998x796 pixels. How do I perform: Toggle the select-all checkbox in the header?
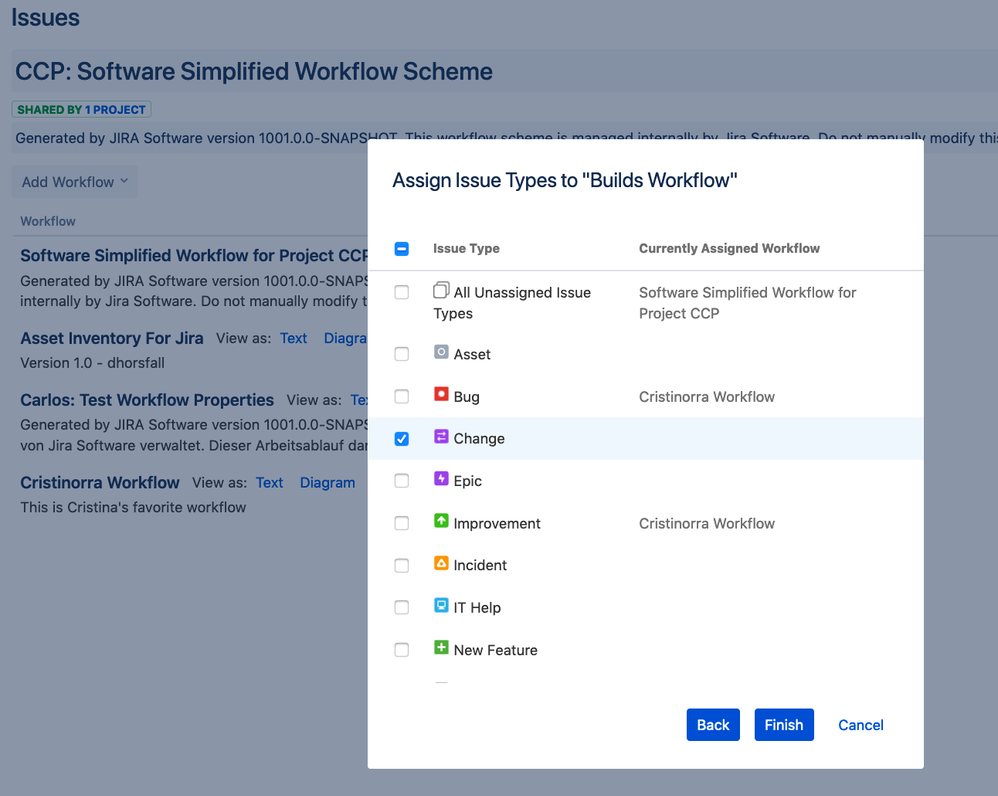point(402,248)
